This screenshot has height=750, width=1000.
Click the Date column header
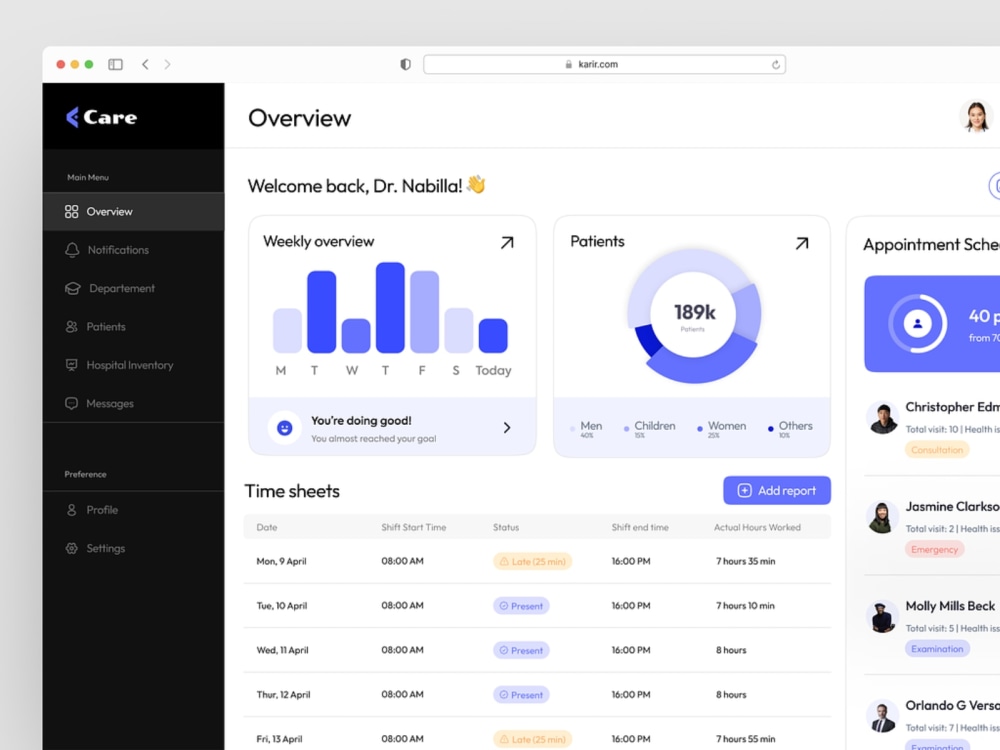click(x=267, y=527)
